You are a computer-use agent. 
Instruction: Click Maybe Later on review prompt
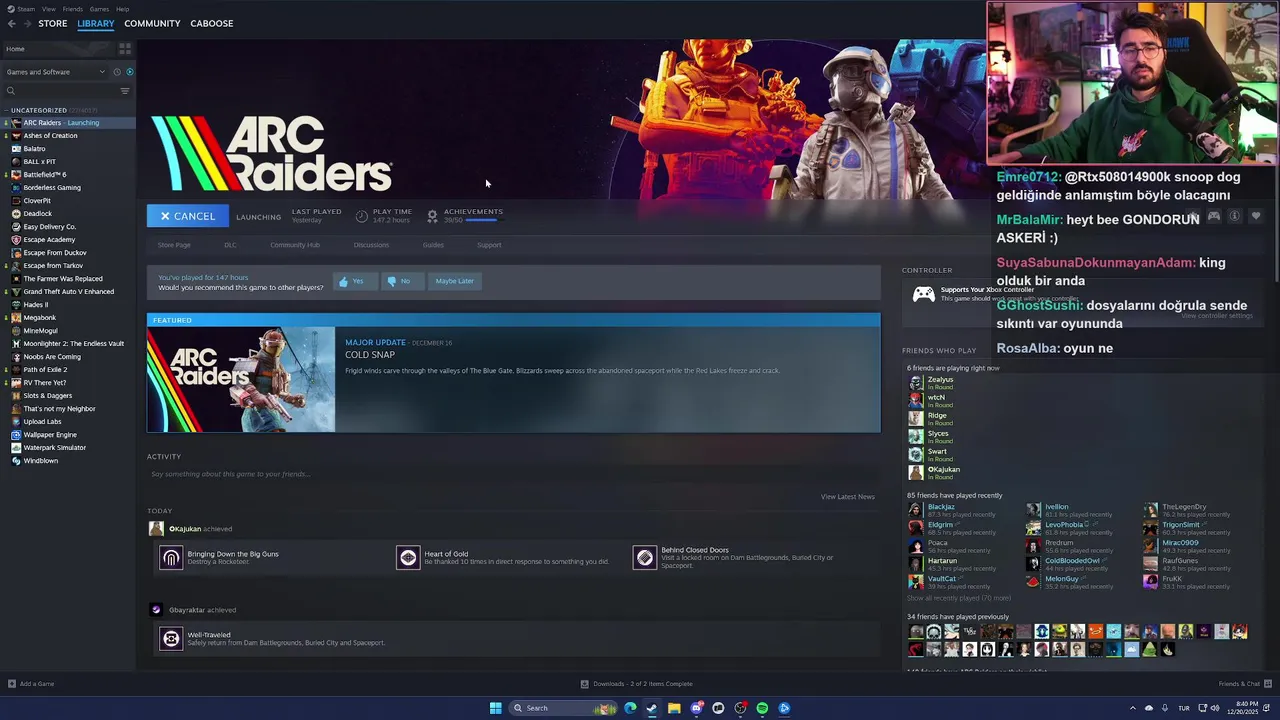(454, 281)
